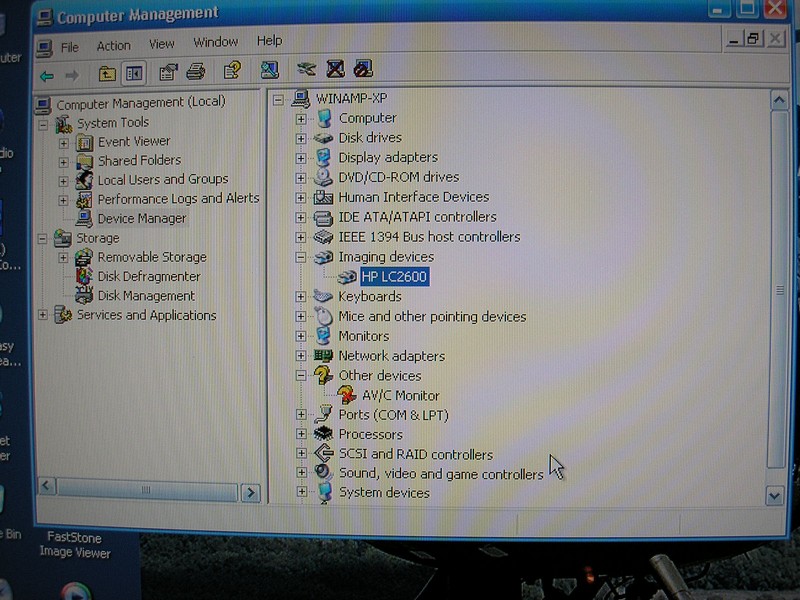
Task: Collapse the Storage node
Action: pyautogui.click(x=43, y=238)
